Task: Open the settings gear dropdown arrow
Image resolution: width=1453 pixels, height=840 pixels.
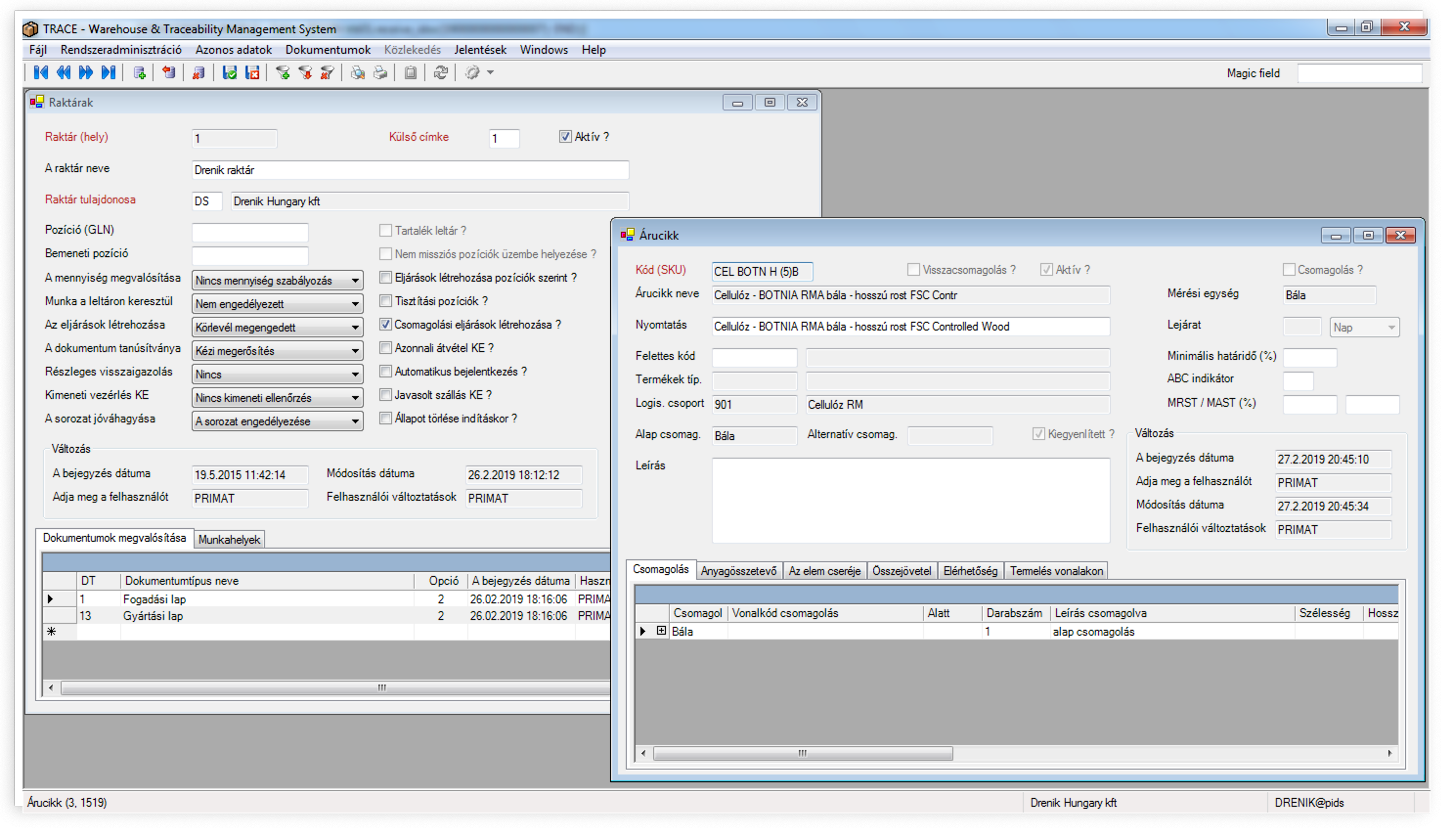Action: 491,73
